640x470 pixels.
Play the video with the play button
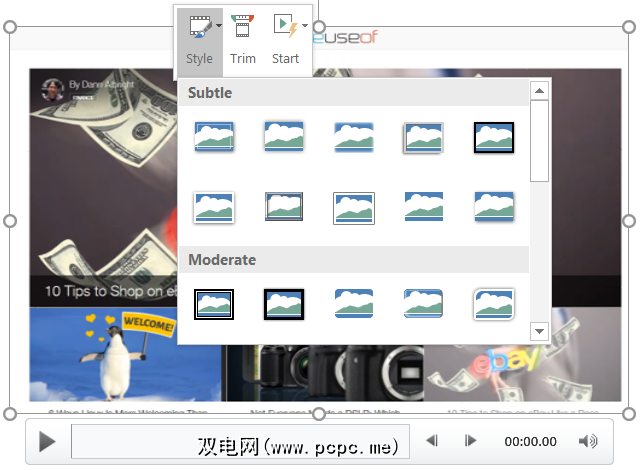pyautogui.click(x=47, y=442)
